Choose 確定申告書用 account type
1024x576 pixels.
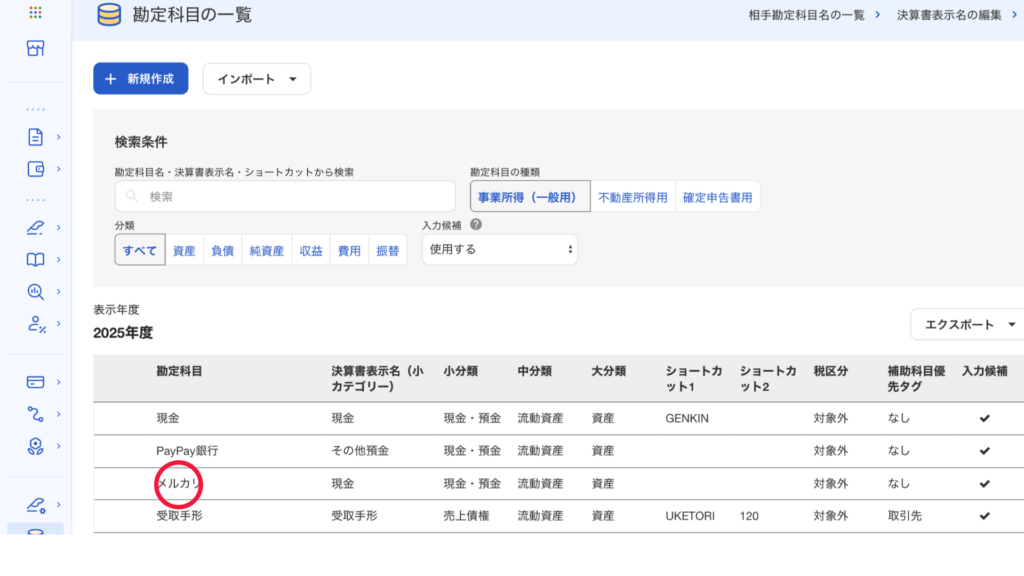click(x=717, y=197)
